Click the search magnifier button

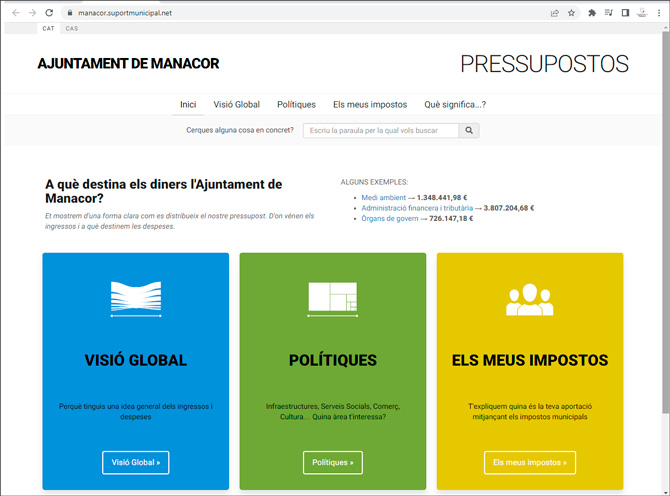click(469, 131)
